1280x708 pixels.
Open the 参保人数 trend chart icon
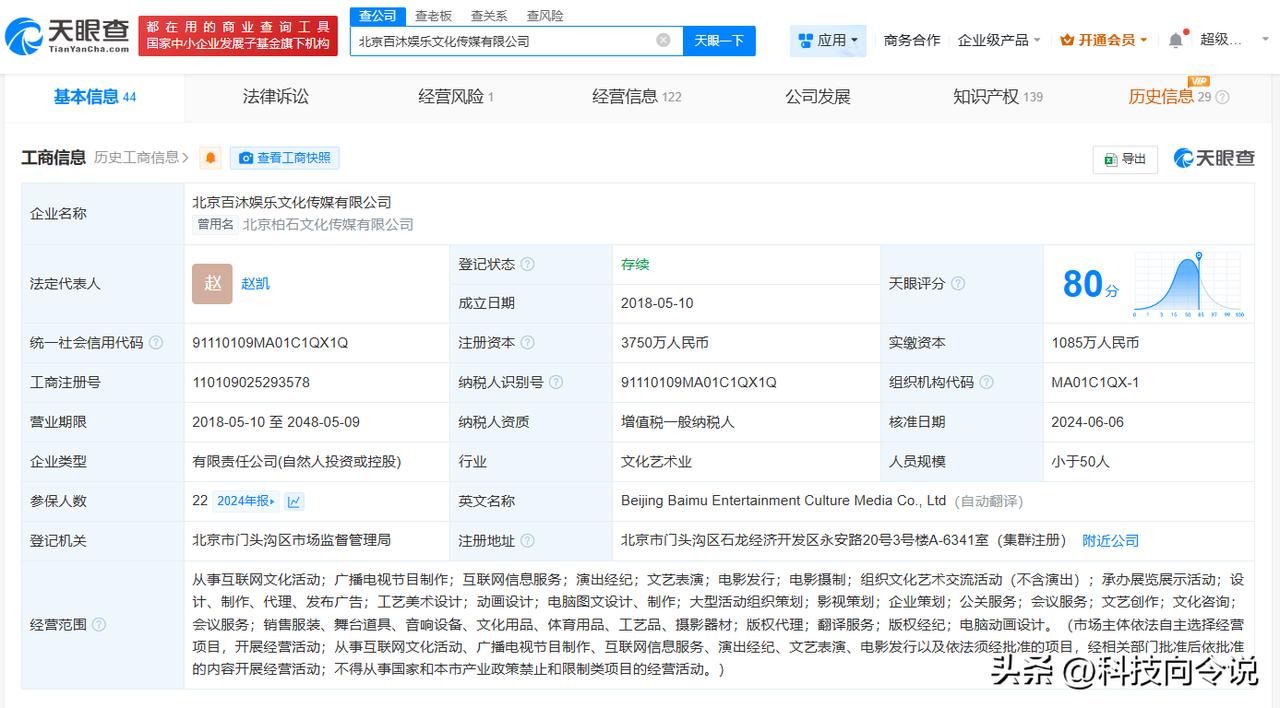coord(294,501)
